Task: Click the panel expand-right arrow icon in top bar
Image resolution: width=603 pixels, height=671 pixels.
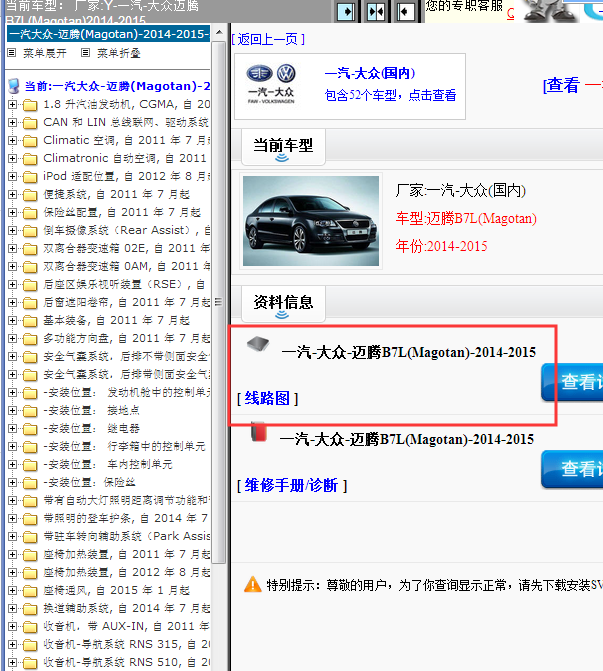Action: 346,11
